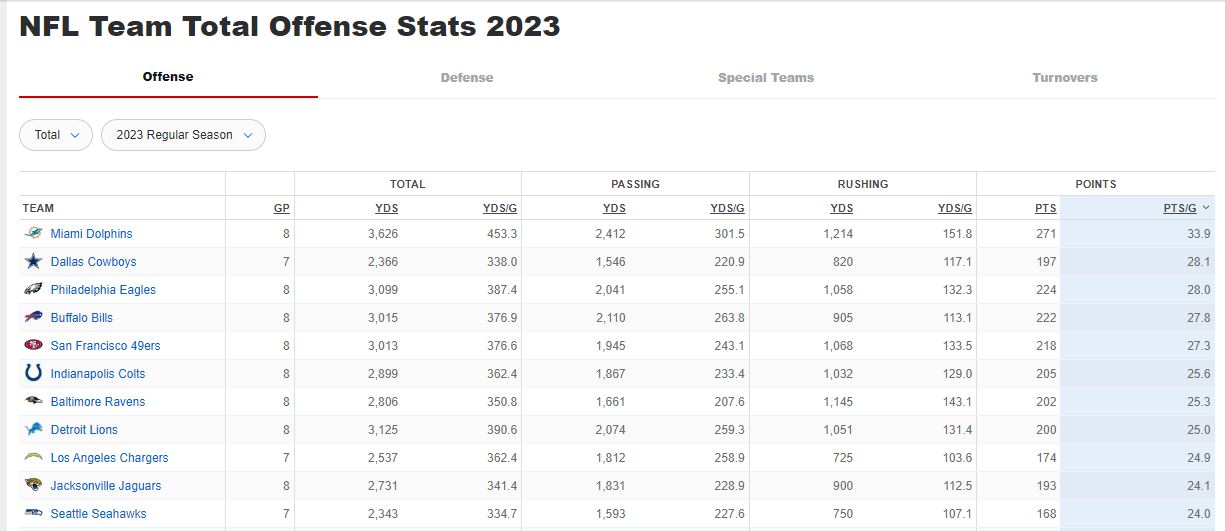Click the Miami Dolphins team logo
The width and height of the screenshot is (1225, 531).
tap(33, 234)
